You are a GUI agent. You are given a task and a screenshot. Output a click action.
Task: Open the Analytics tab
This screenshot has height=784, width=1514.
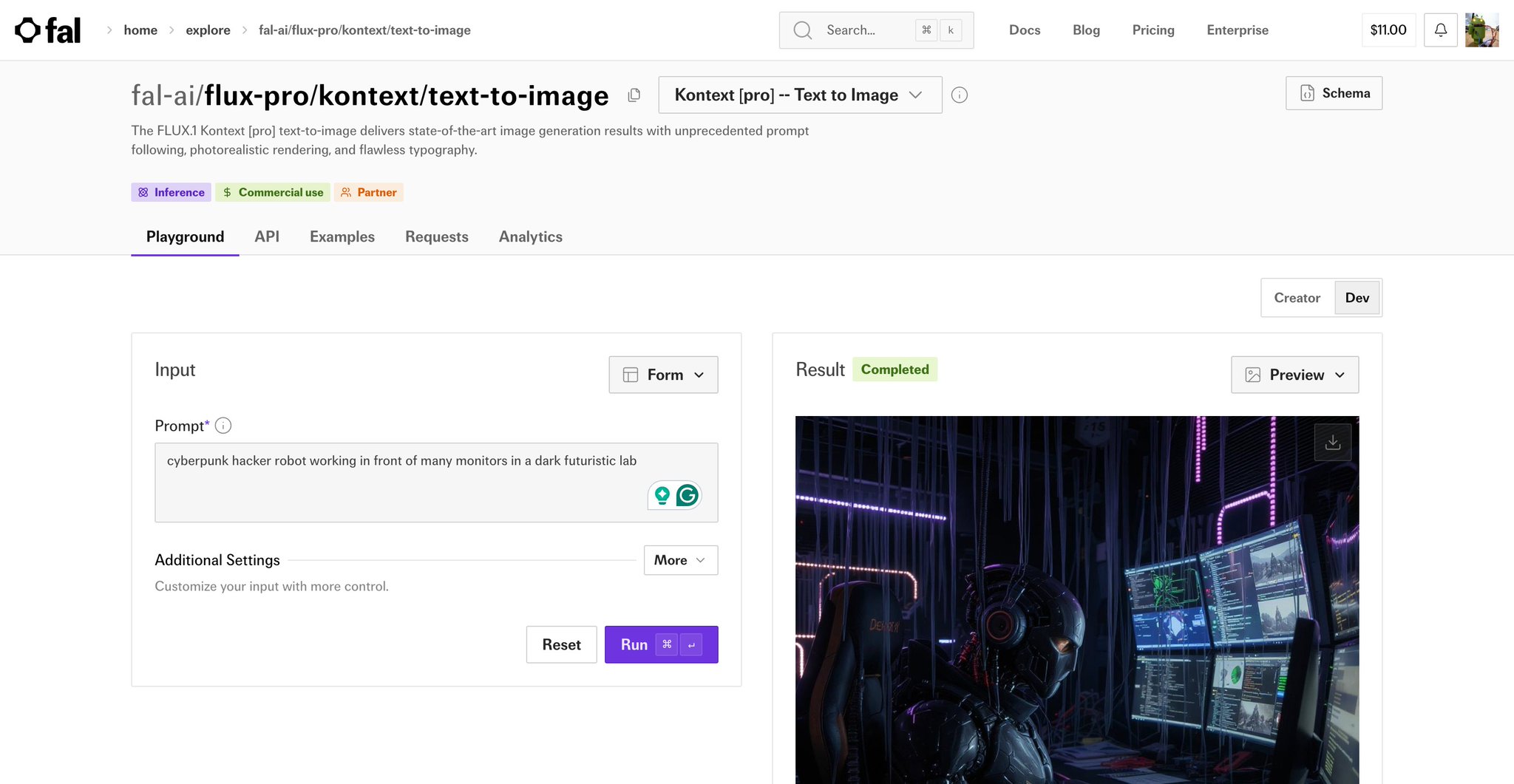[531, 236]
